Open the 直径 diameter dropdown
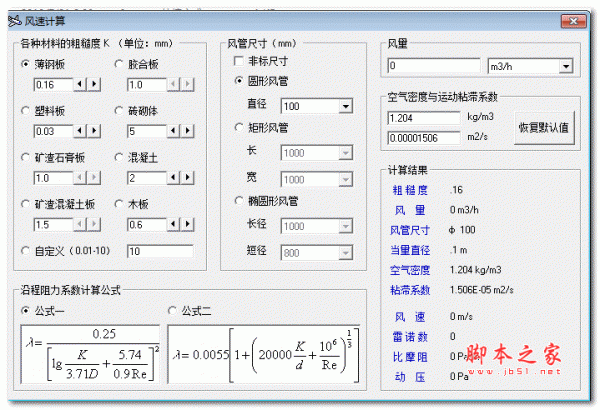600x410 pixels. (x=346, y=106)
